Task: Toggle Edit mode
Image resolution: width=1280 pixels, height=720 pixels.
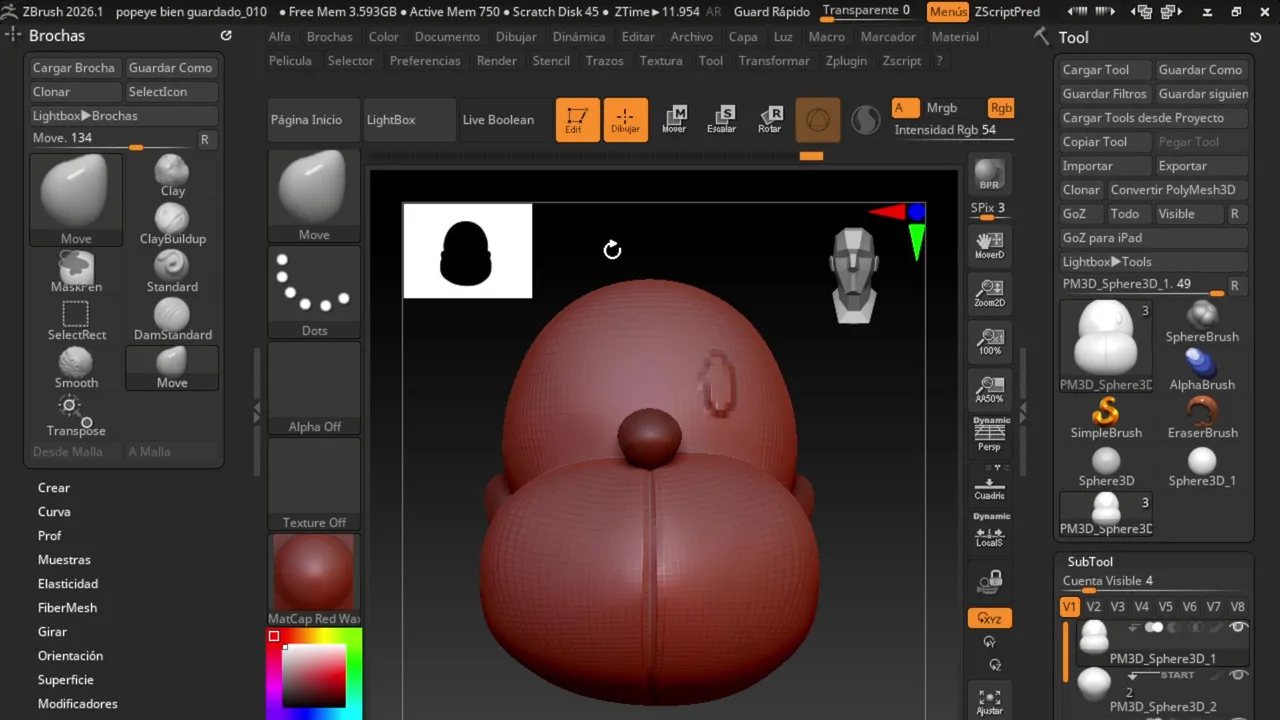Action: pyautogui.click(x=578, y=120)
